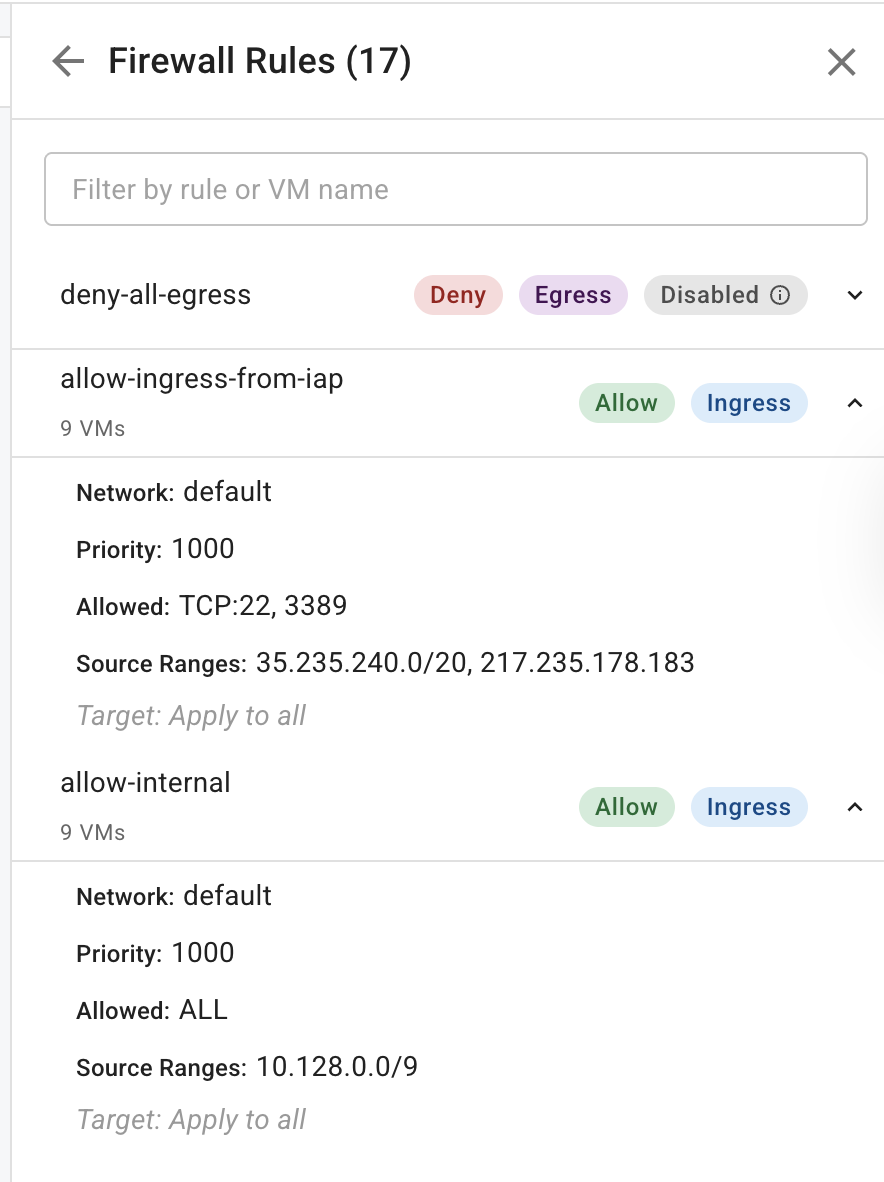Collapse the allow-ingress-from-iap rule details
Viewport: 884px width, 1182px height.
point(855,403)
